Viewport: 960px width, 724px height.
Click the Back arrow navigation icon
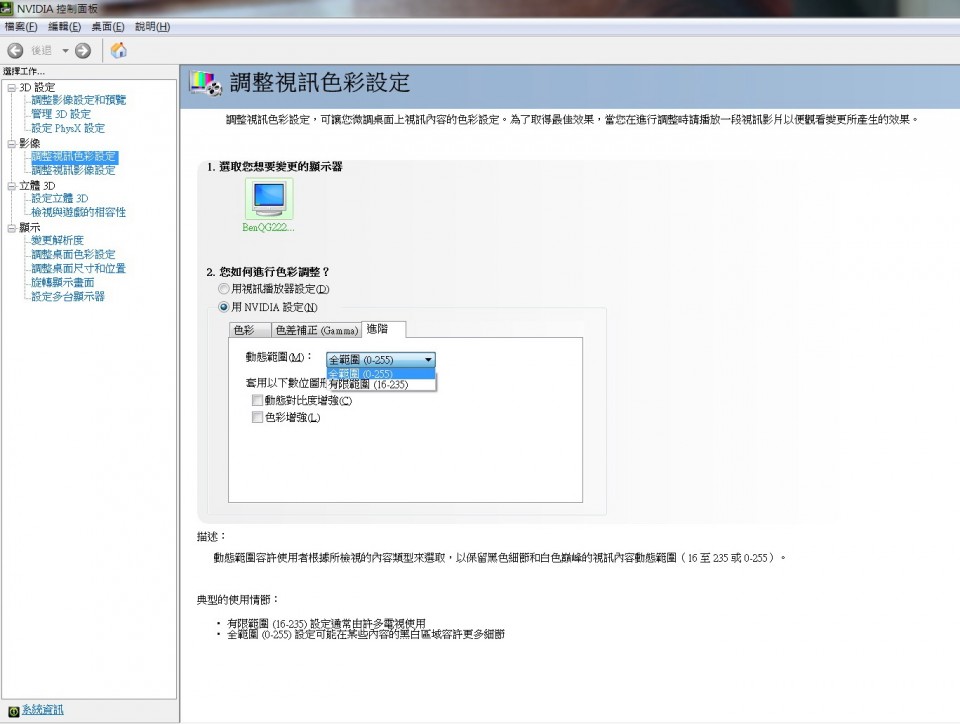(x=15, y=51)
